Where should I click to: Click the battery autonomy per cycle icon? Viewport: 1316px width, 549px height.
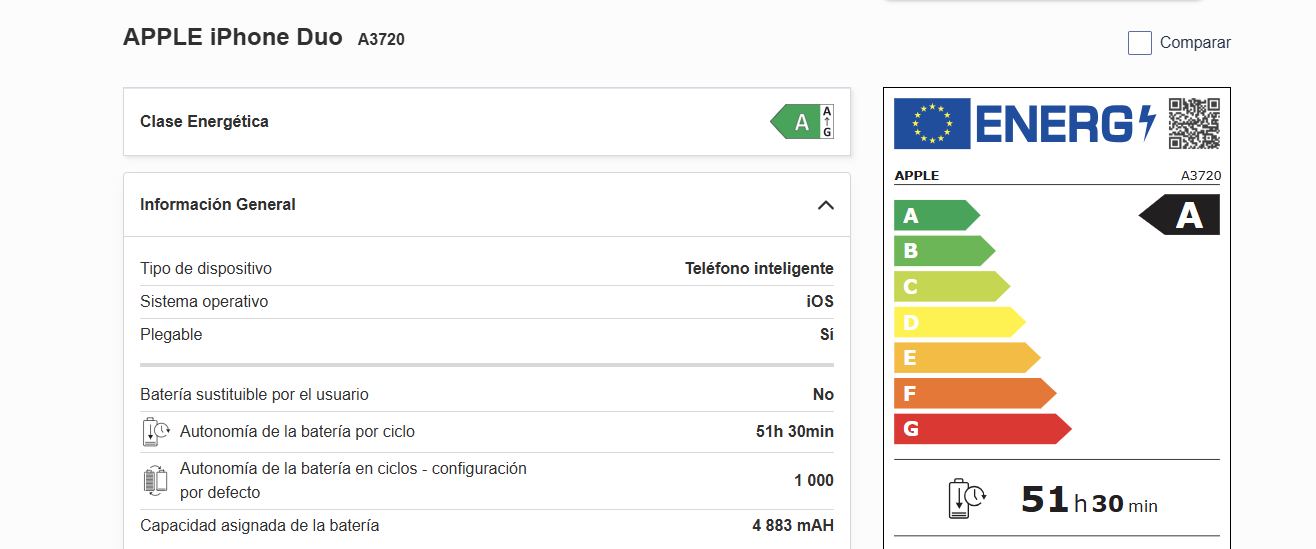click(x=155, y=432)
